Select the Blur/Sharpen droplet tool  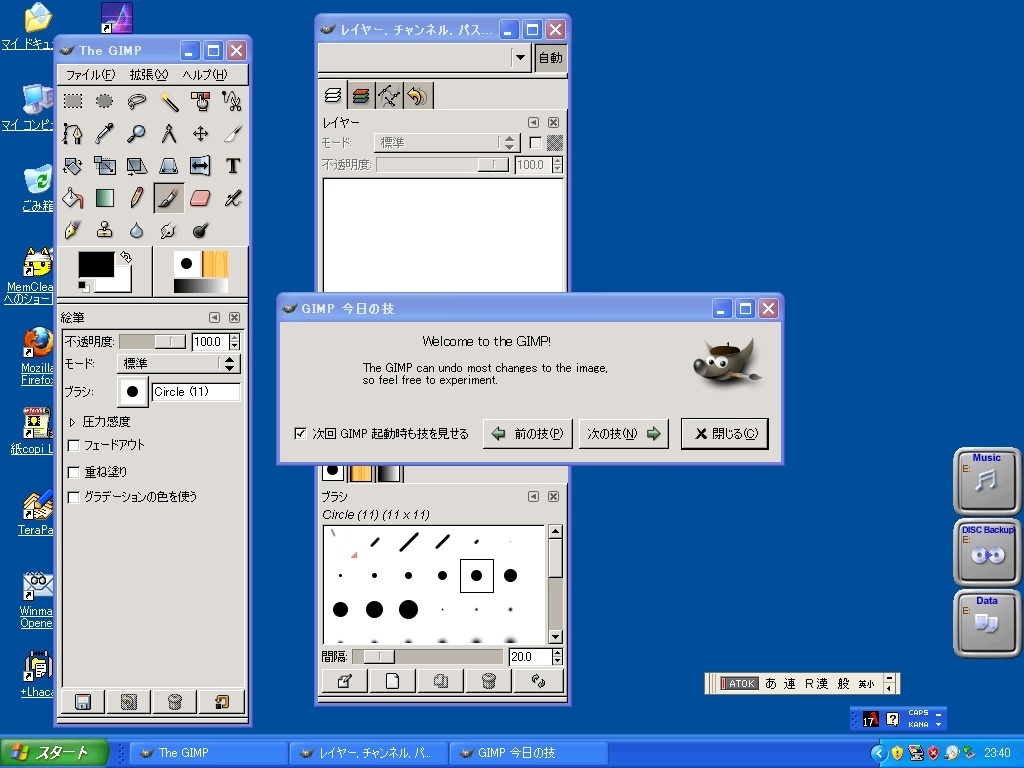point(136,230)
